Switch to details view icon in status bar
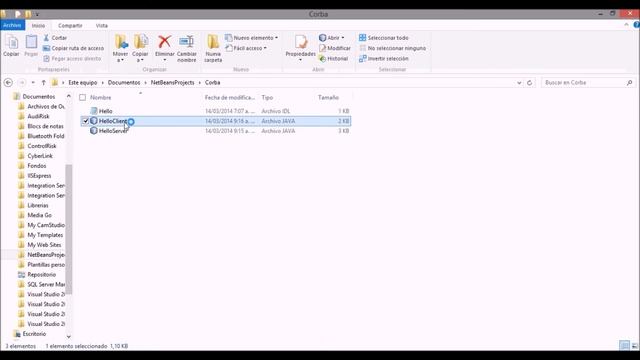The height and width of the screenshot is (360, 640). point(624,346)
